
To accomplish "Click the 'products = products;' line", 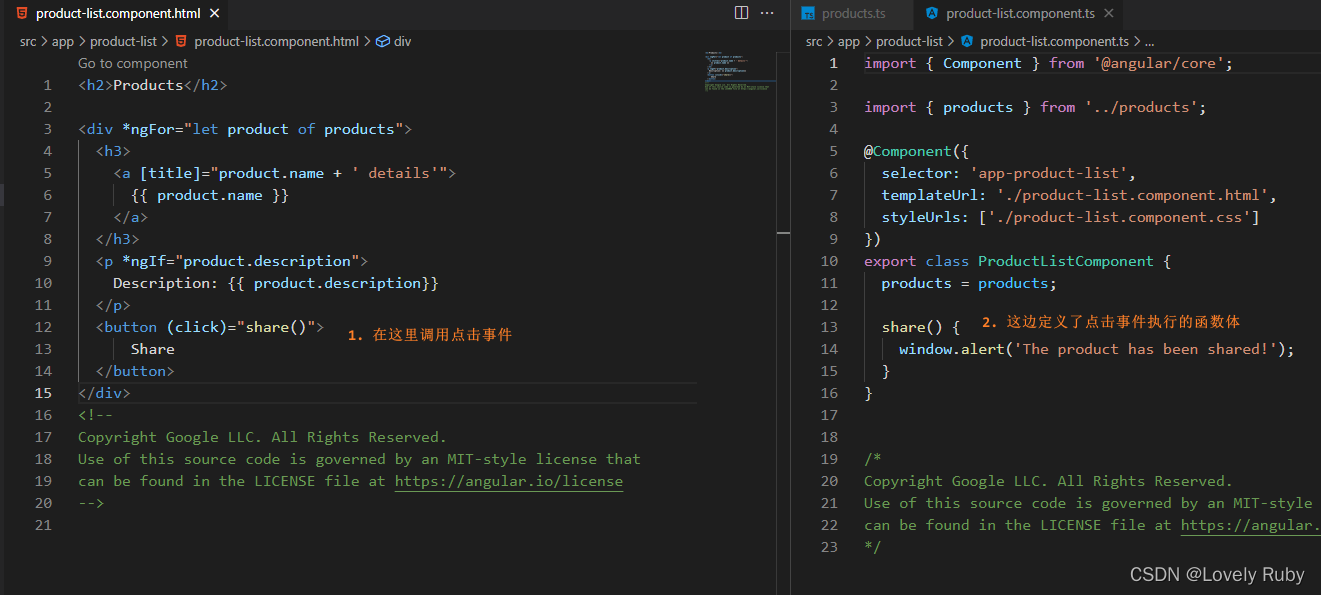I will tap(969, 283).
